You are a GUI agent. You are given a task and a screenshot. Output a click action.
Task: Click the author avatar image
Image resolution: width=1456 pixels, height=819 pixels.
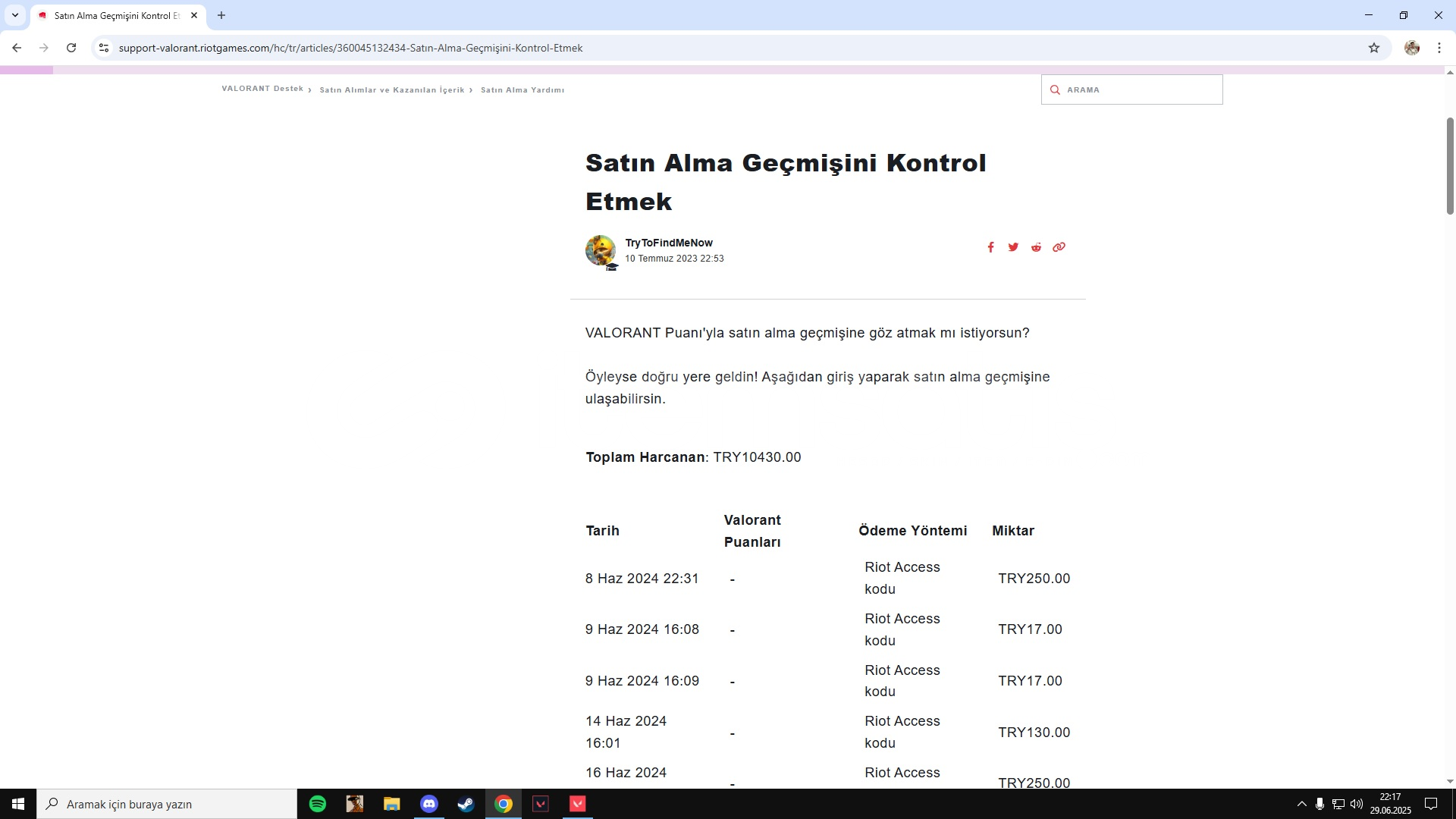point(600,250)
